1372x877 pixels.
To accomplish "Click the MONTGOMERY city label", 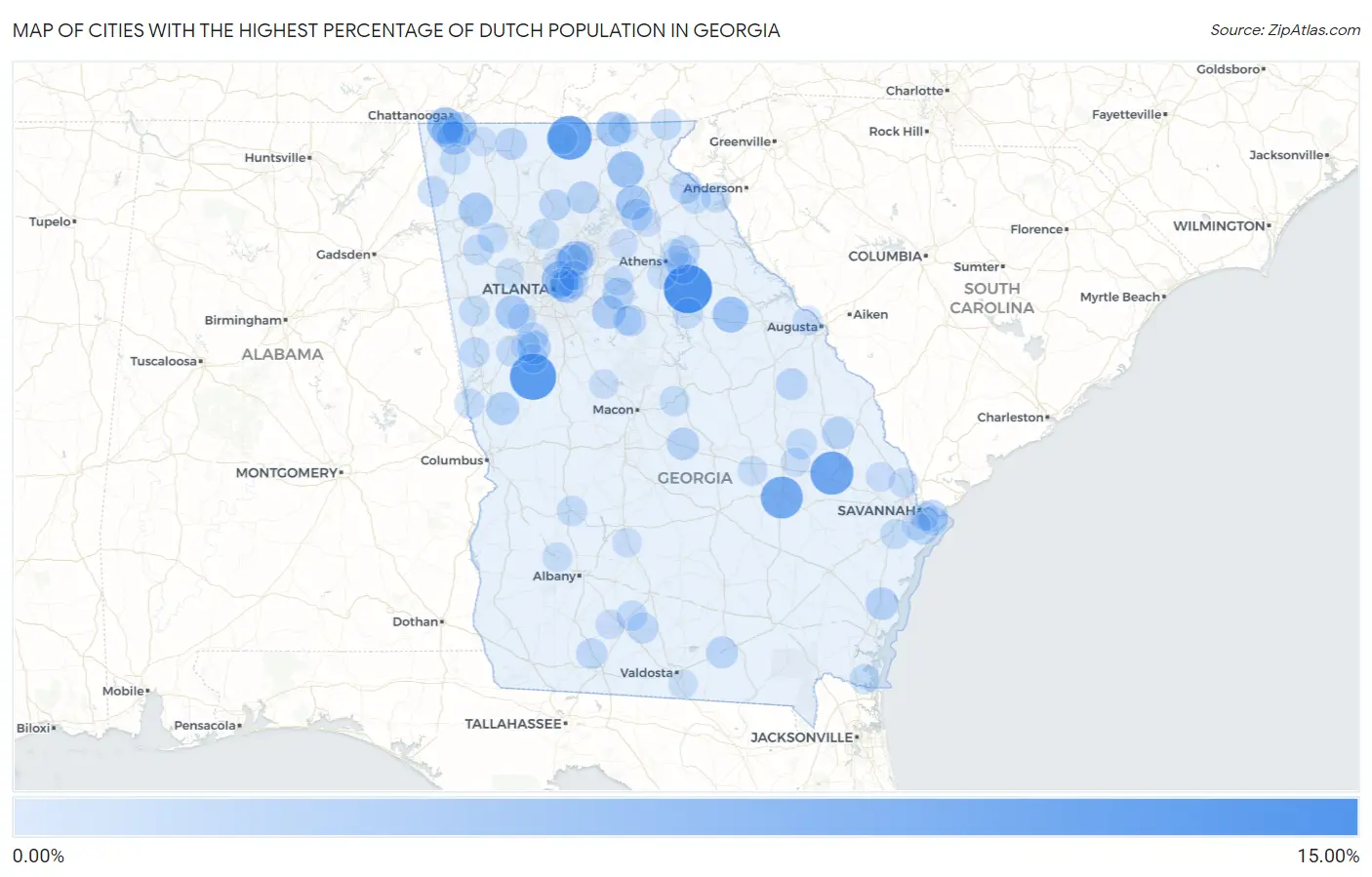I will click(287, 473).
